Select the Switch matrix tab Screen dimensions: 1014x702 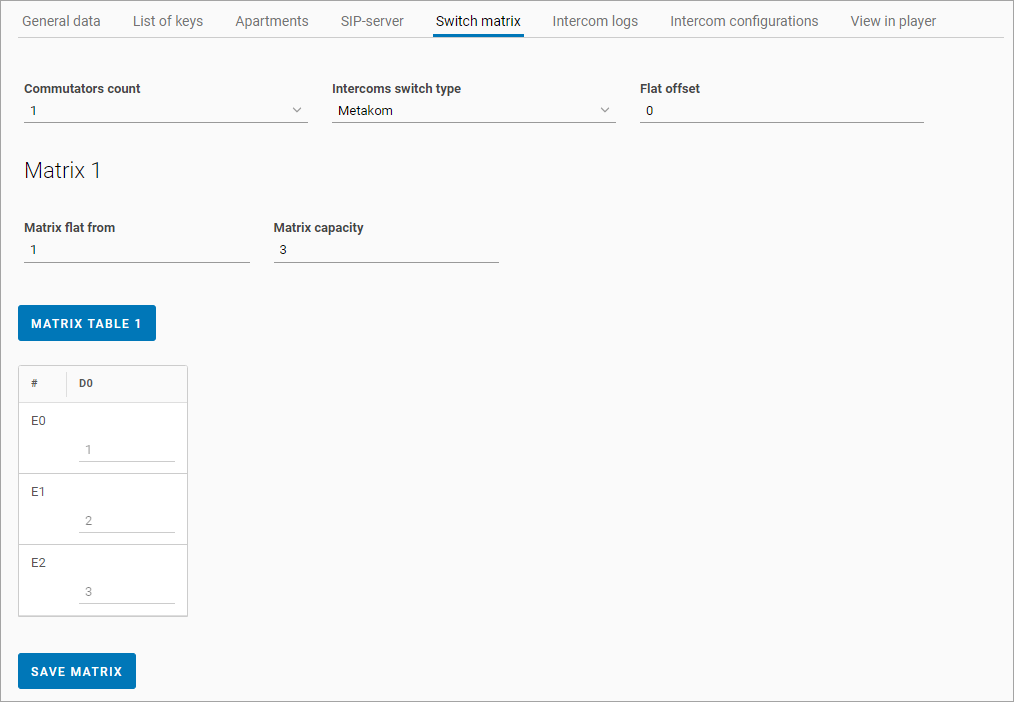478,21
